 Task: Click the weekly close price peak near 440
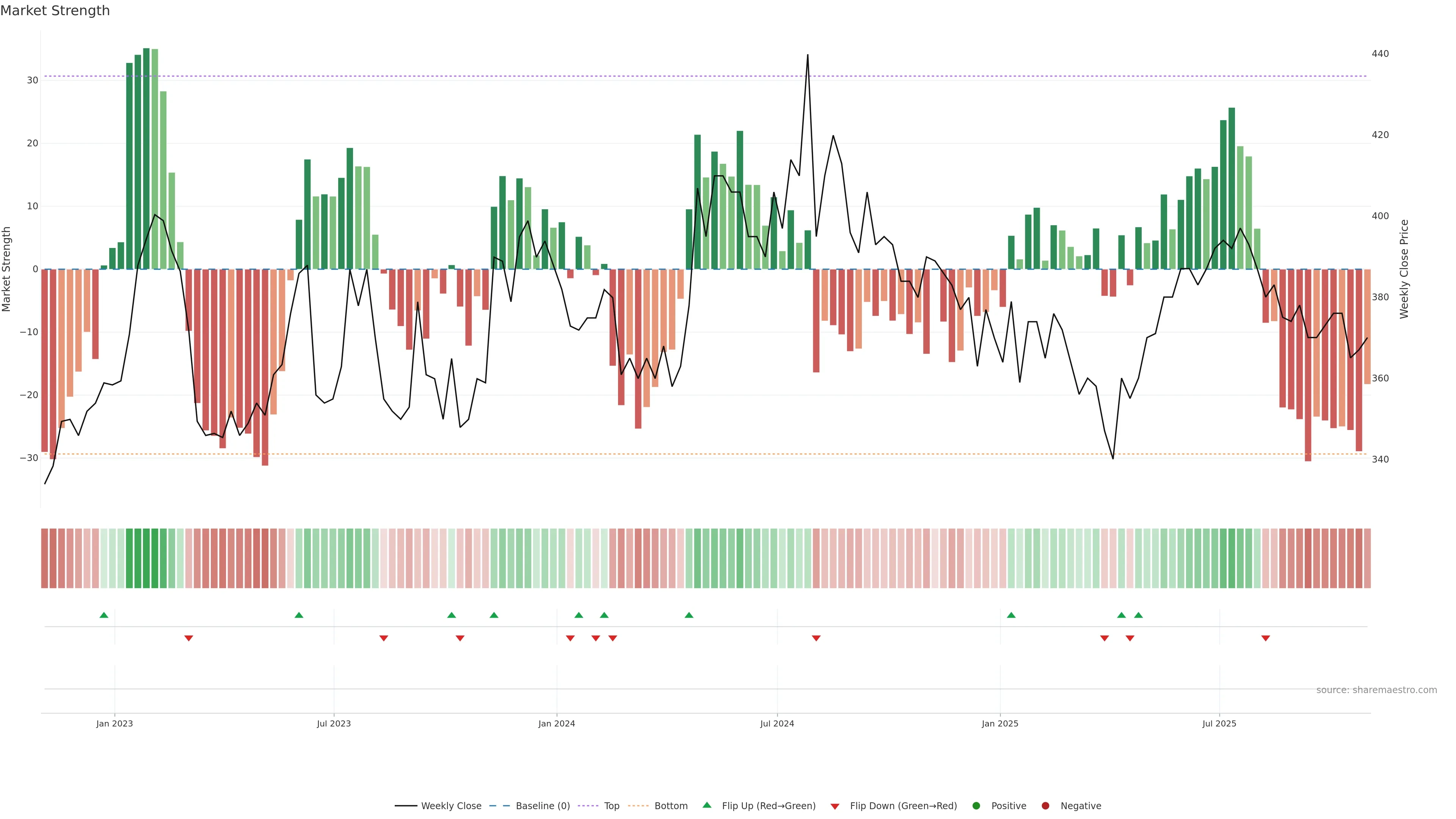tap(807, 55)
